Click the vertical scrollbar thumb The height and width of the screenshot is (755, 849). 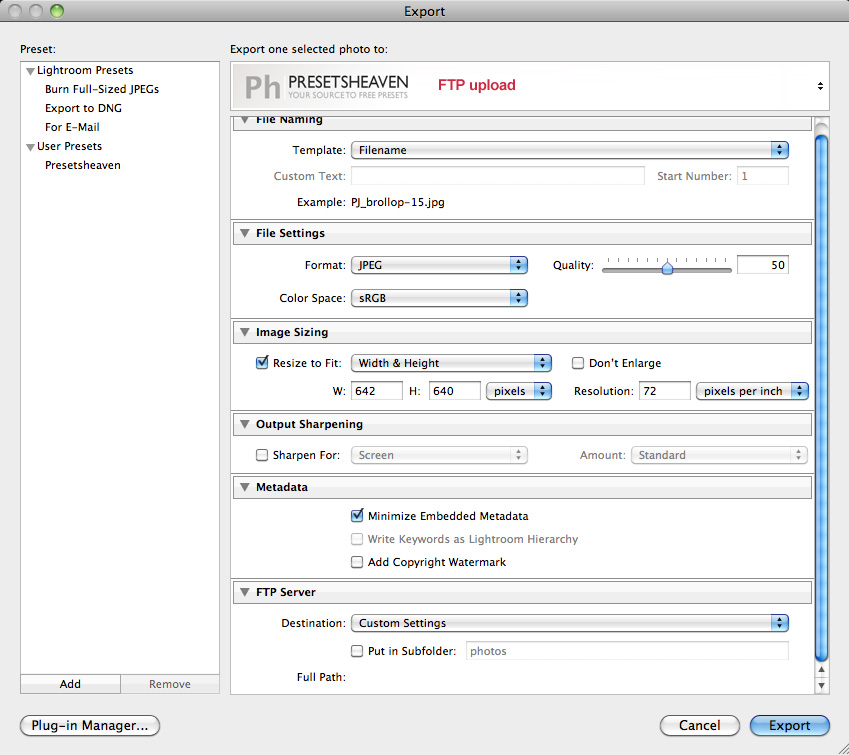(x=821, y=398)
